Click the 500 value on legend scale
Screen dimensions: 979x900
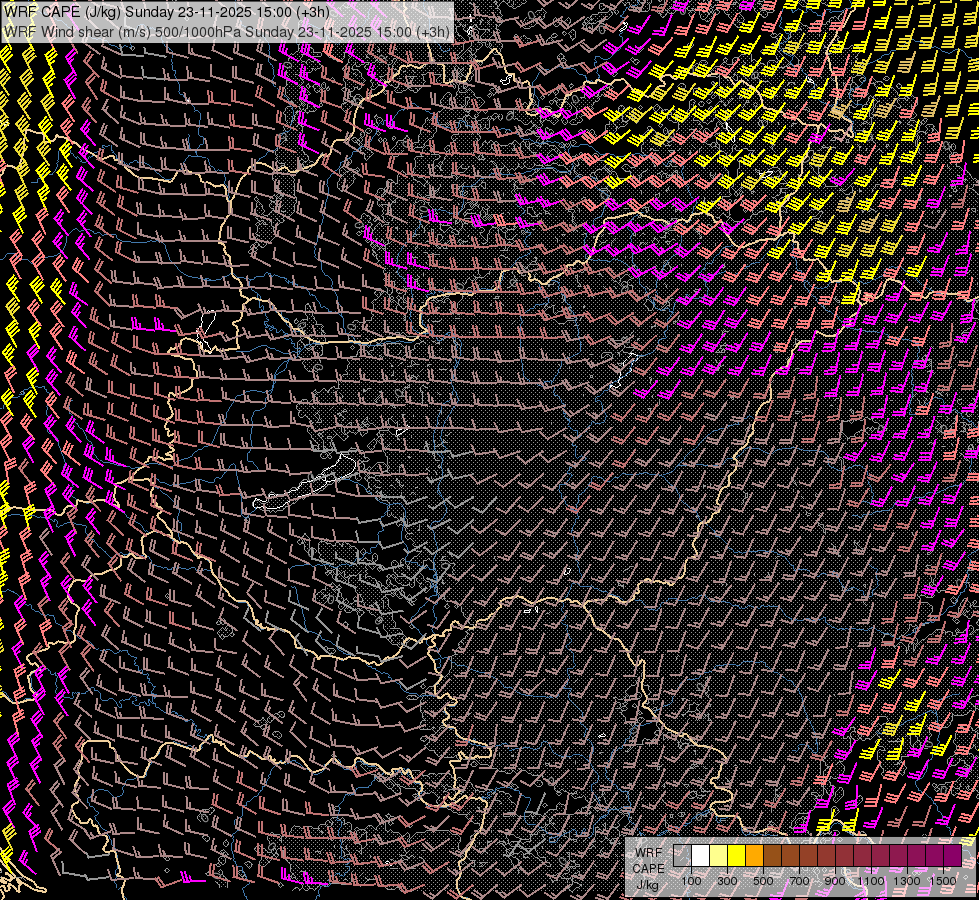pyautogui.click(x=763, y=881)
